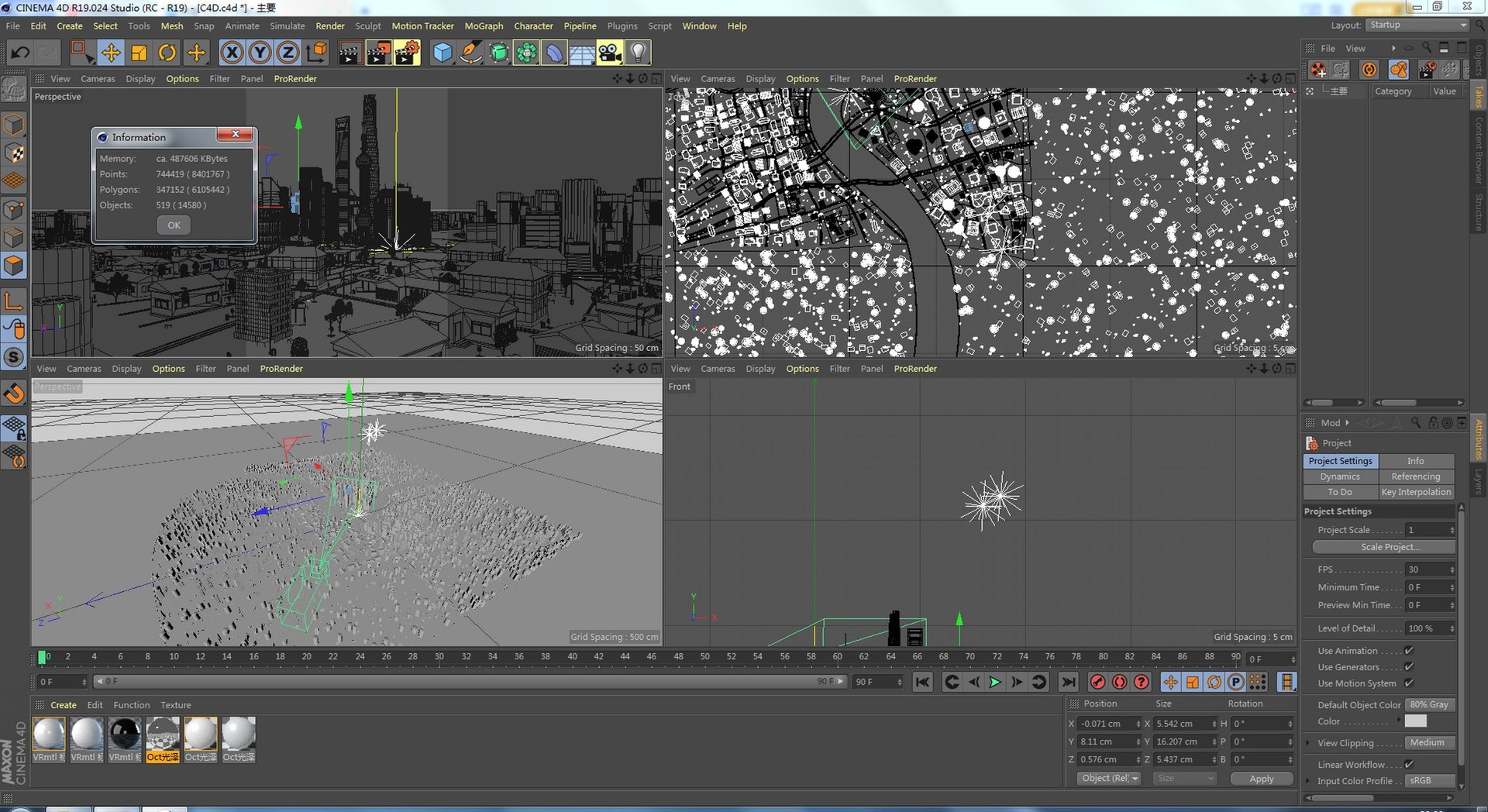Open the Character menu

click(x=533, y=26)
